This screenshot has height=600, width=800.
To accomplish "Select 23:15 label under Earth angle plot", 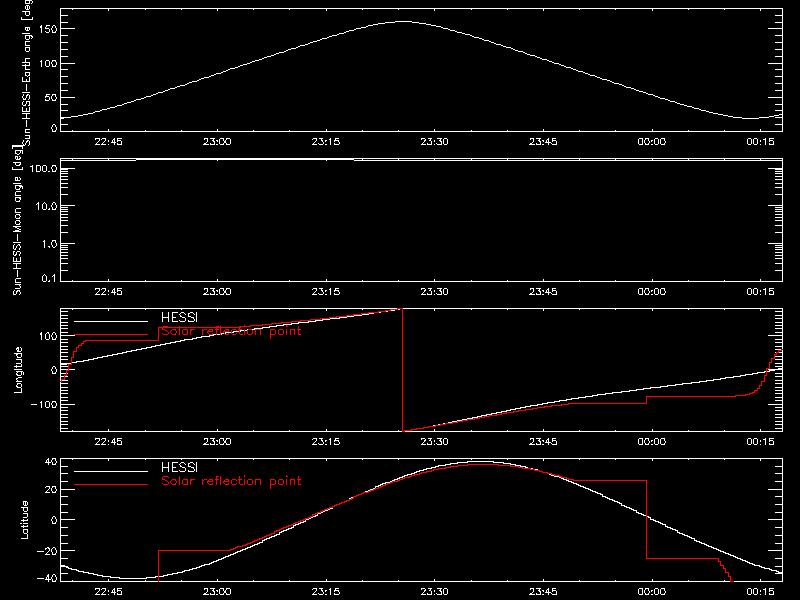I will click(x=326, y=142).
